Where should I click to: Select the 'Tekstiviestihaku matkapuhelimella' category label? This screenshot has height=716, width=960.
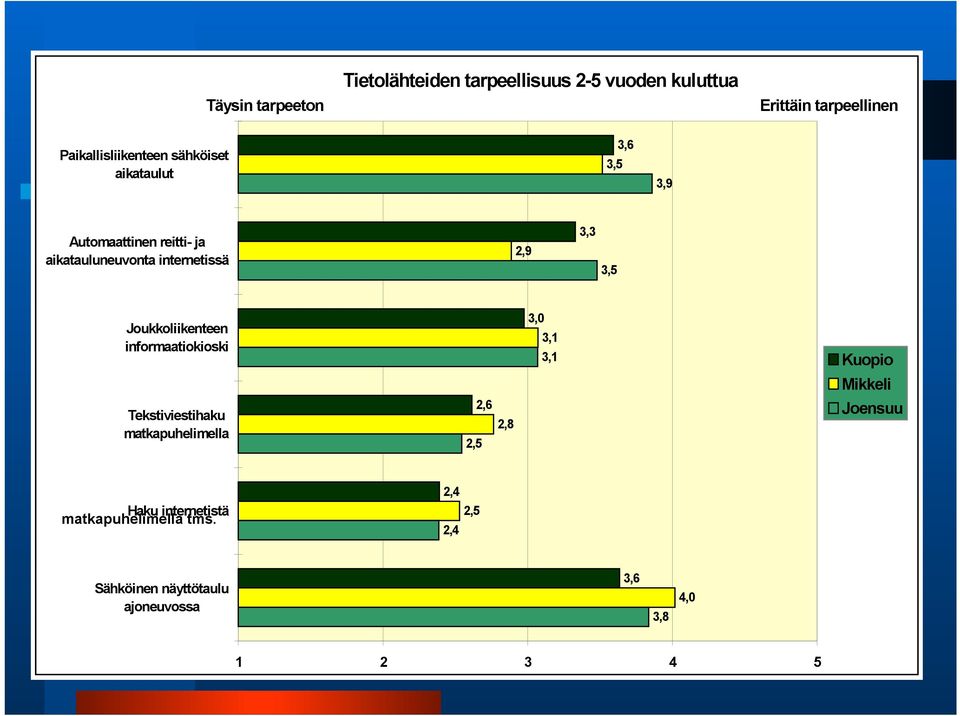(x=176, y=424)
